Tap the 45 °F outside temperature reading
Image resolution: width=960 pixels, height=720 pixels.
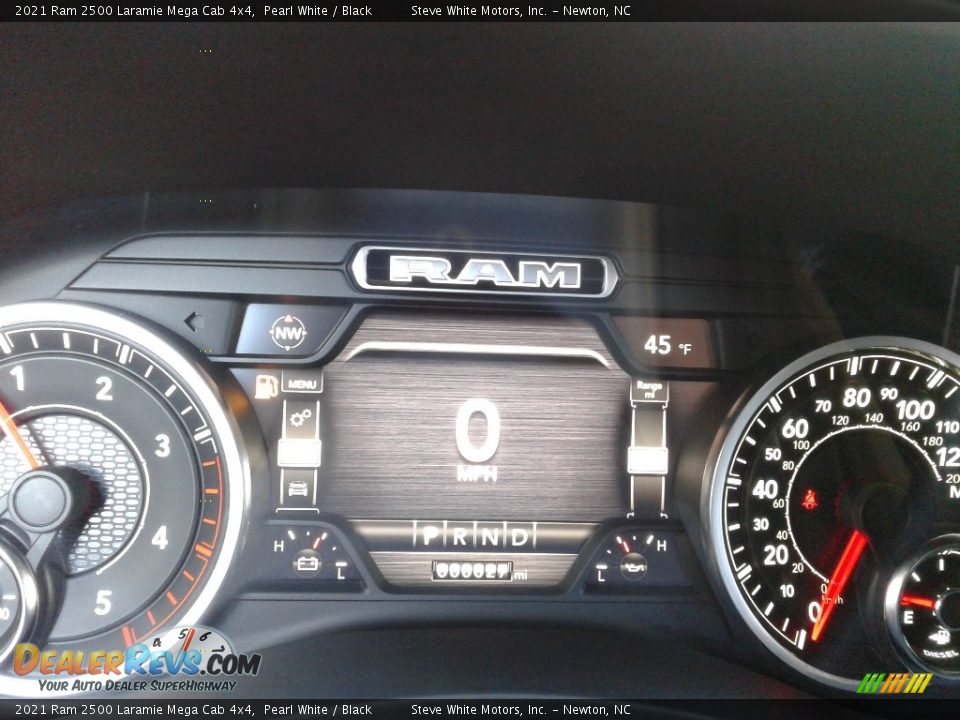pos(667,345)
